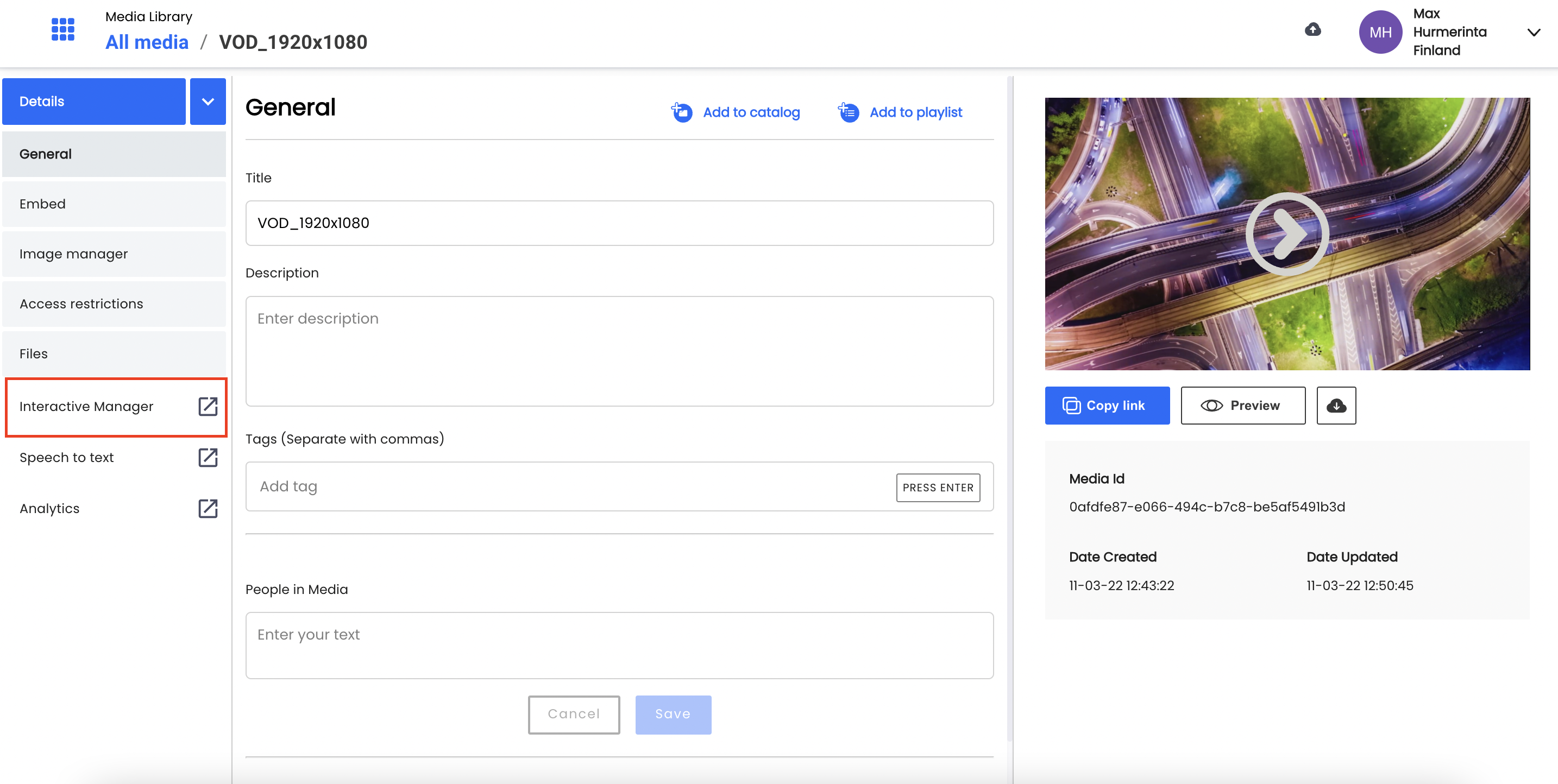
Task: Open Speech to text external link icon
Action: click(x=208, y=458)
